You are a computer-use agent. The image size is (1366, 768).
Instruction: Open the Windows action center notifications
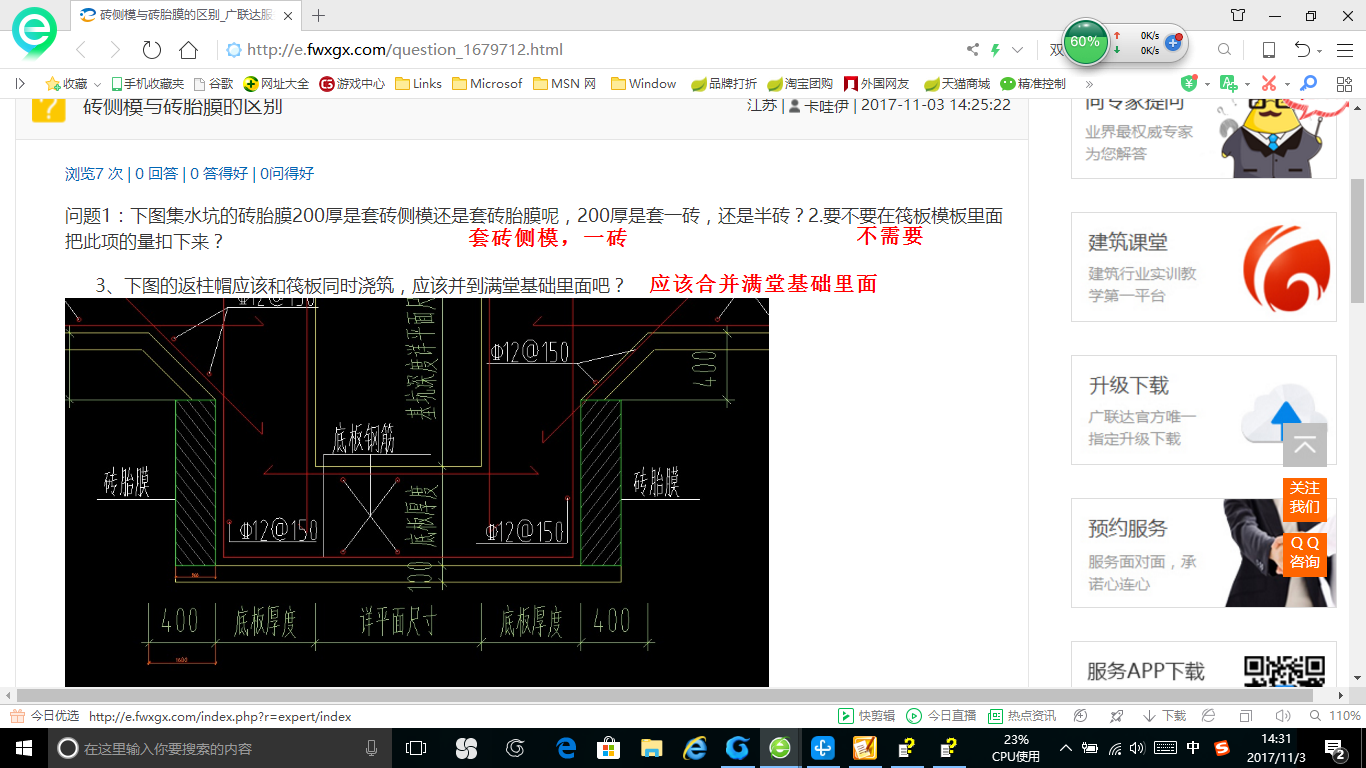point(1336,748)
